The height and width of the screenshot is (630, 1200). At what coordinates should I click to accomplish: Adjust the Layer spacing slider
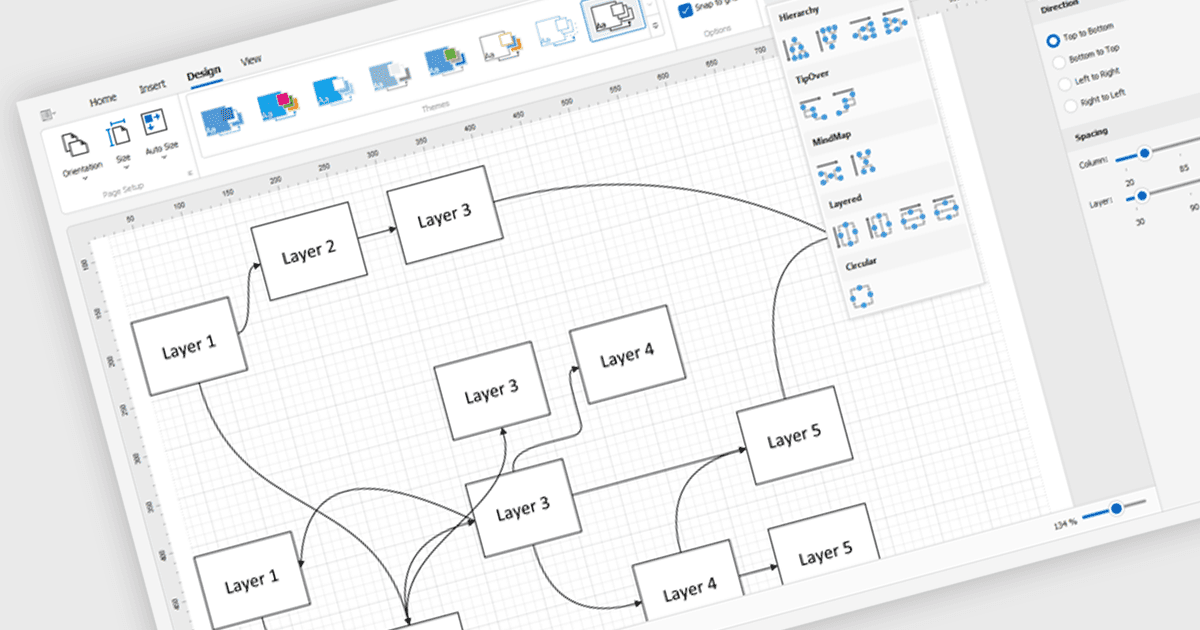tap(1141, 195)
